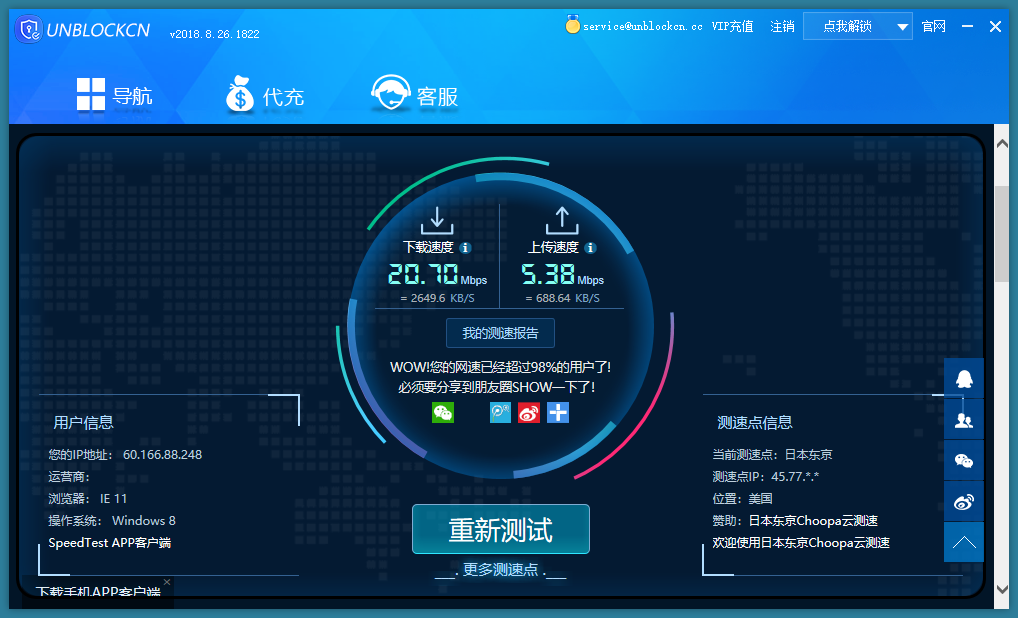Click the vertical scrollbar thumb
The image size is (1018, 618).
tap(1002, 234)
